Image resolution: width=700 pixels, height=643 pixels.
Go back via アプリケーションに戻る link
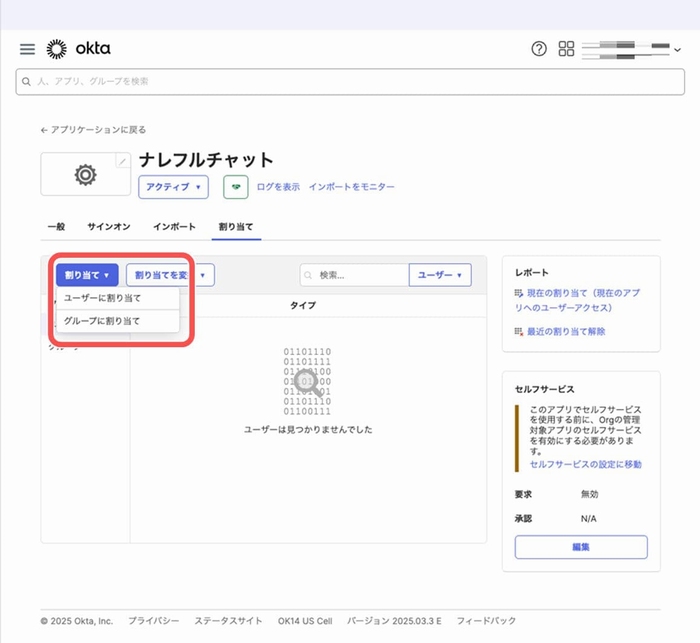click(x=93, y=130)
